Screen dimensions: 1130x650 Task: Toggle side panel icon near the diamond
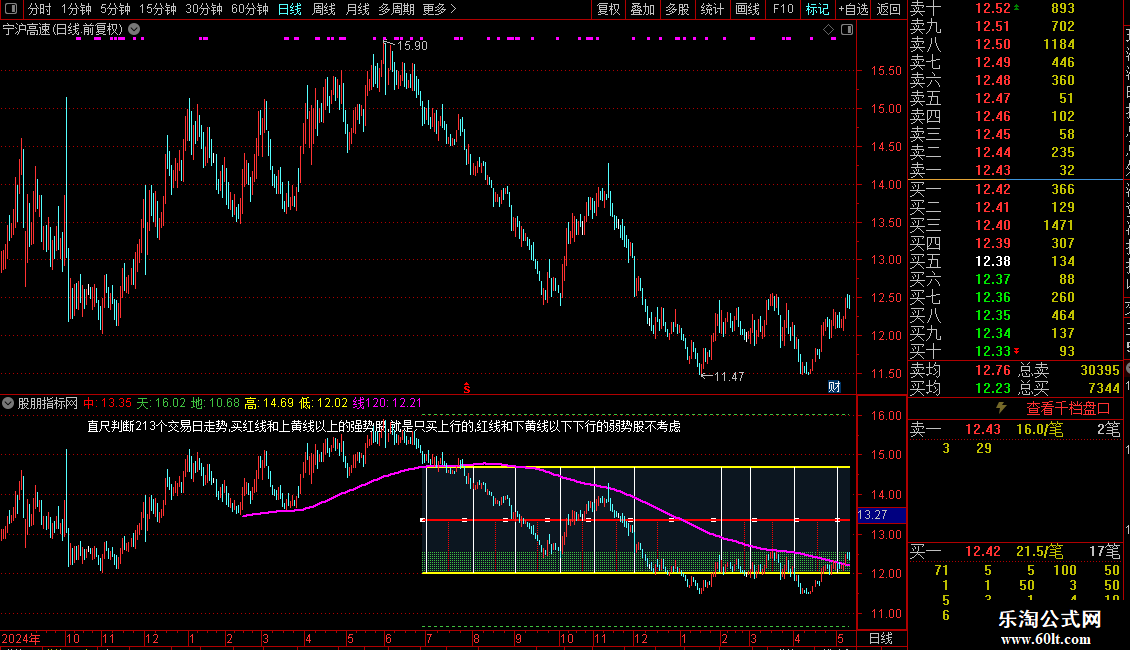pyautogui.click(x=847, y=30)
